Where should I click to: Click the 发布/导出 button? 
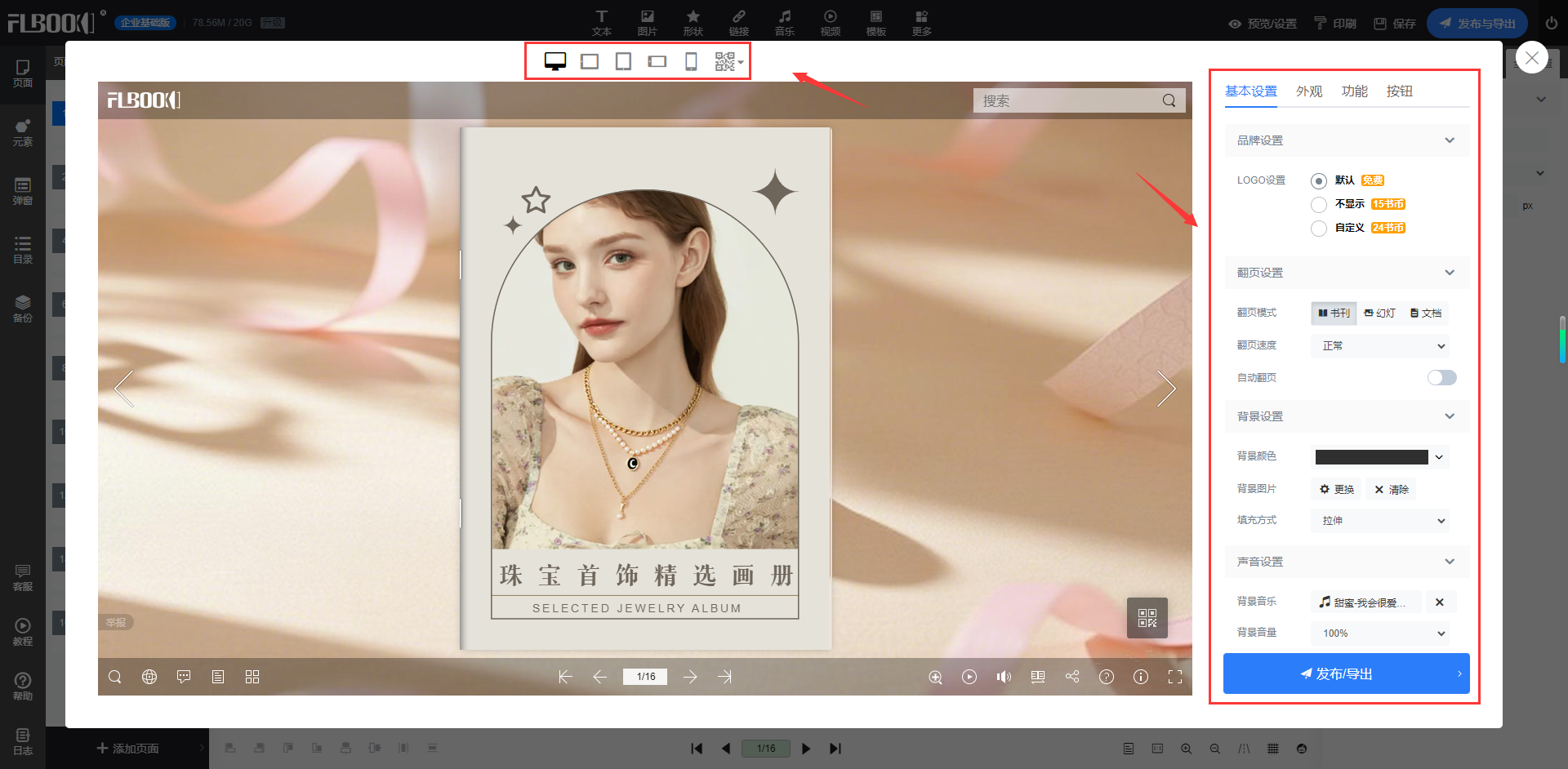[1346, 673]
